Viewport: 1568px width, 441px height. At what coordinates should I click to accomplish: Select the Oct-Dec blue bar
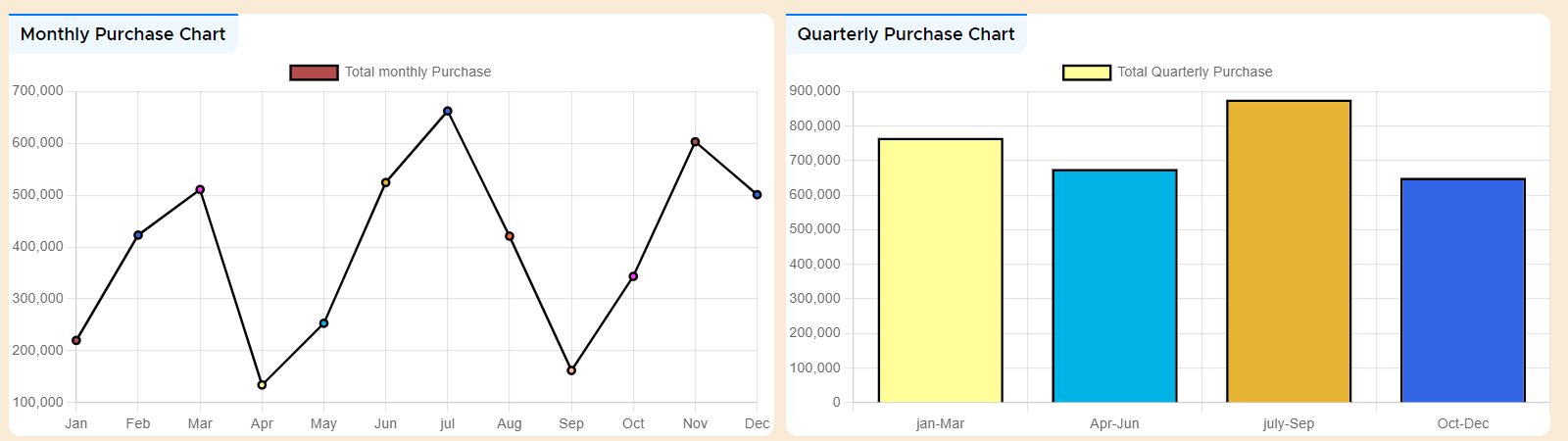click(x=1463, y=291)
